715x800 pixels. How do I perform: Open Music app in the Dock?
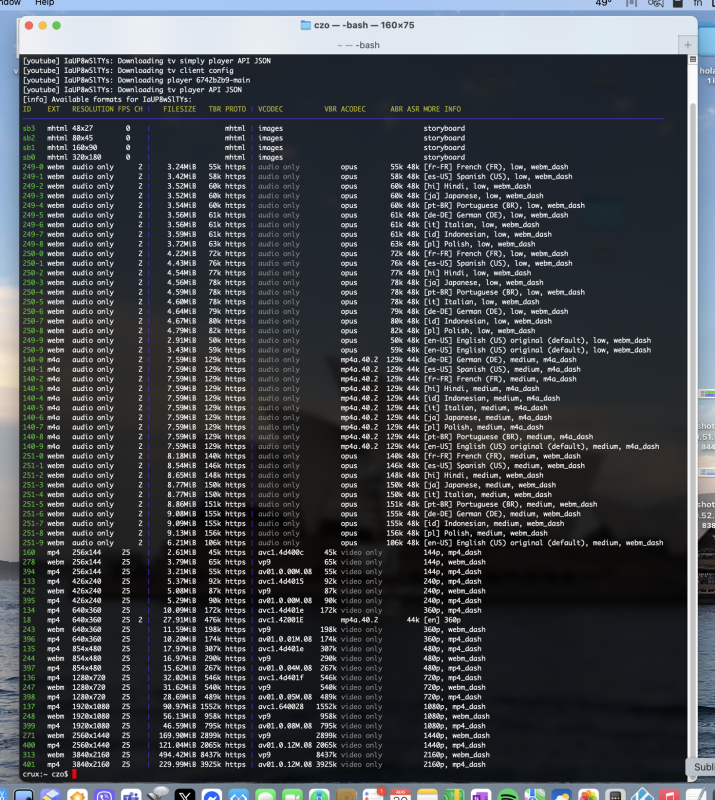669,794
